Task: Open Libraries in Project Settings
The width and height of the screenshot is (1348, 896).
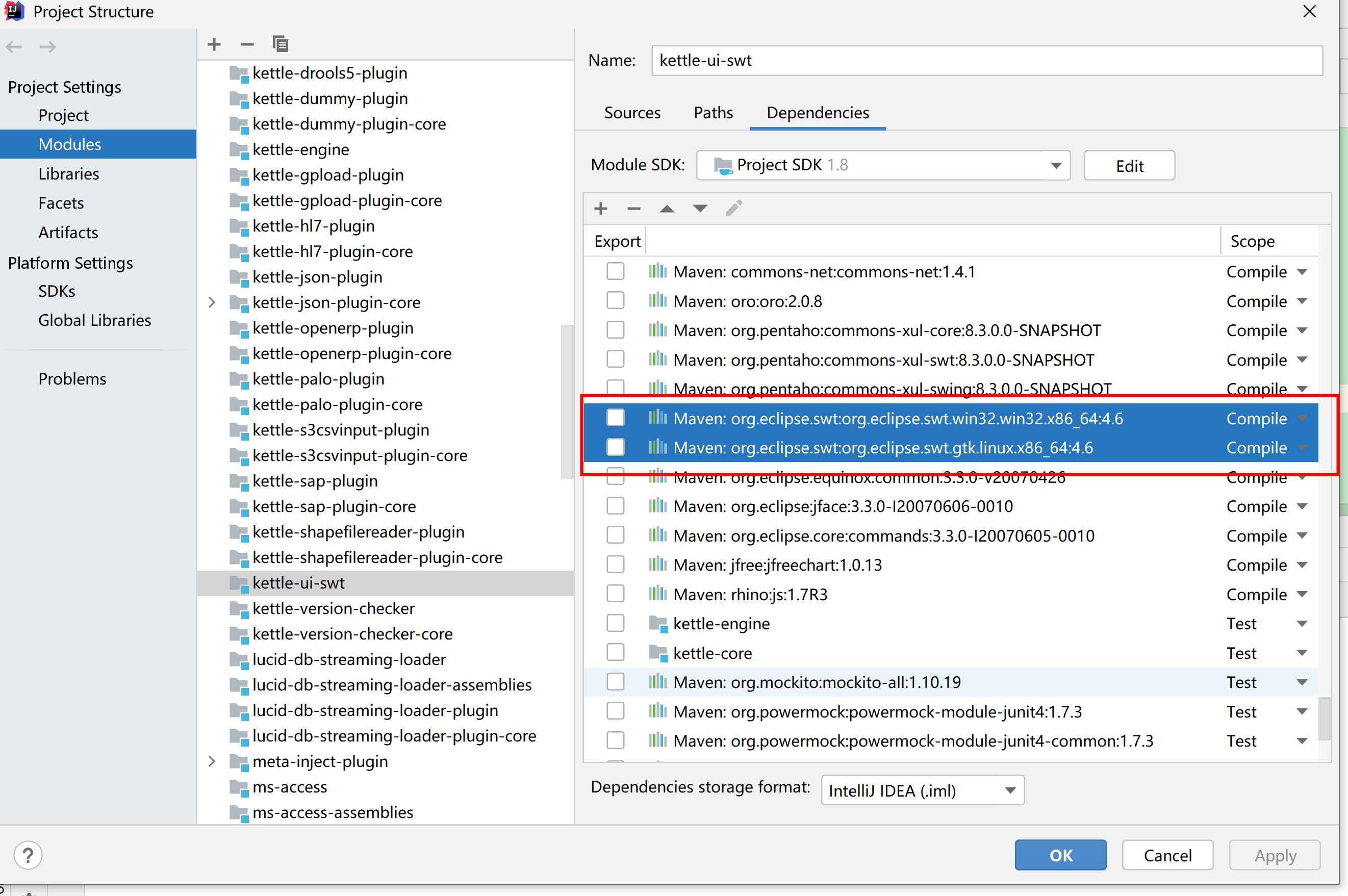Action: (x=68, y=174)
